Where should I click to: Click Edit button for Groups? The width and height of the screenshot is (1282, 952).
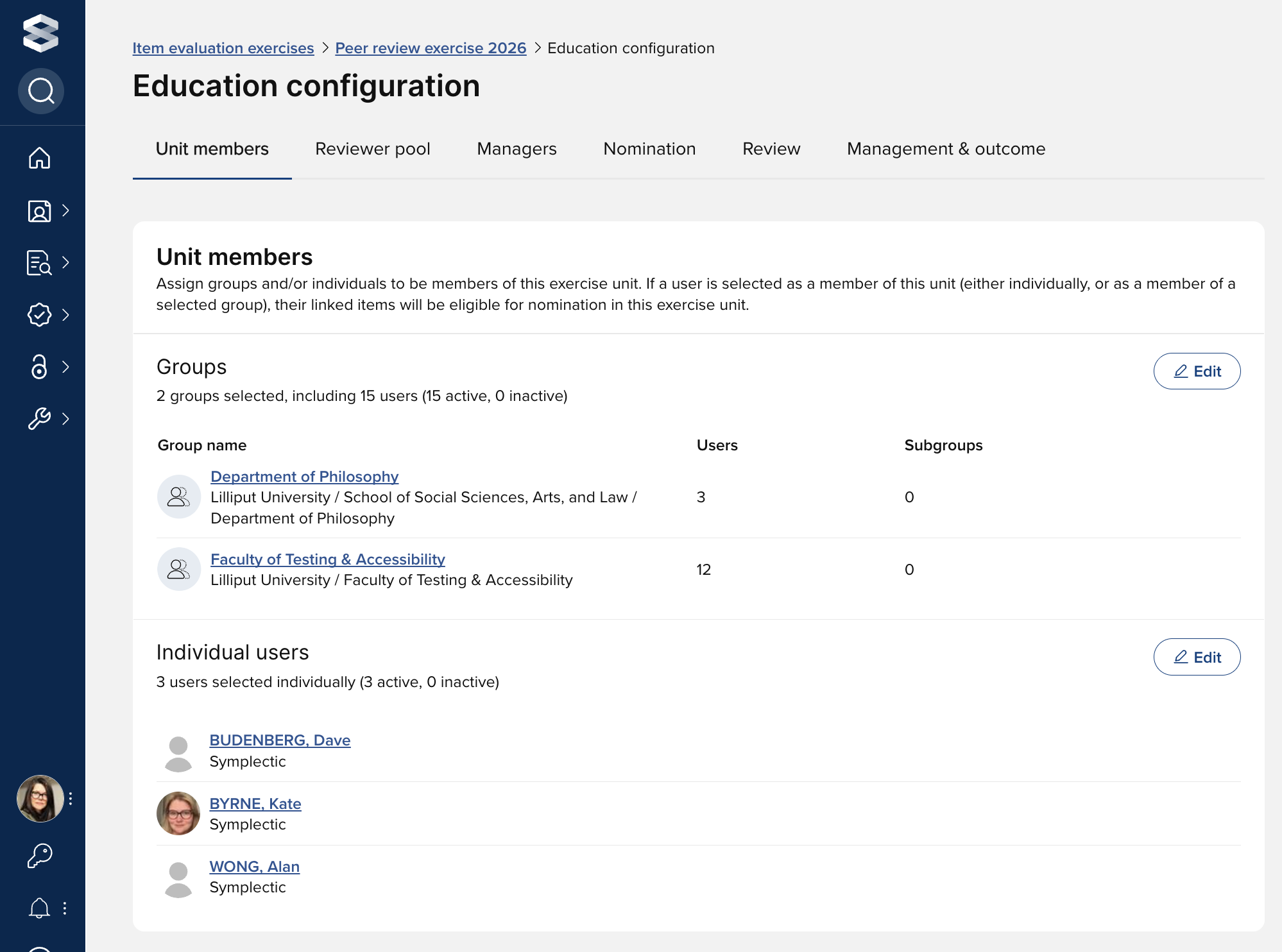(1196, 371)
